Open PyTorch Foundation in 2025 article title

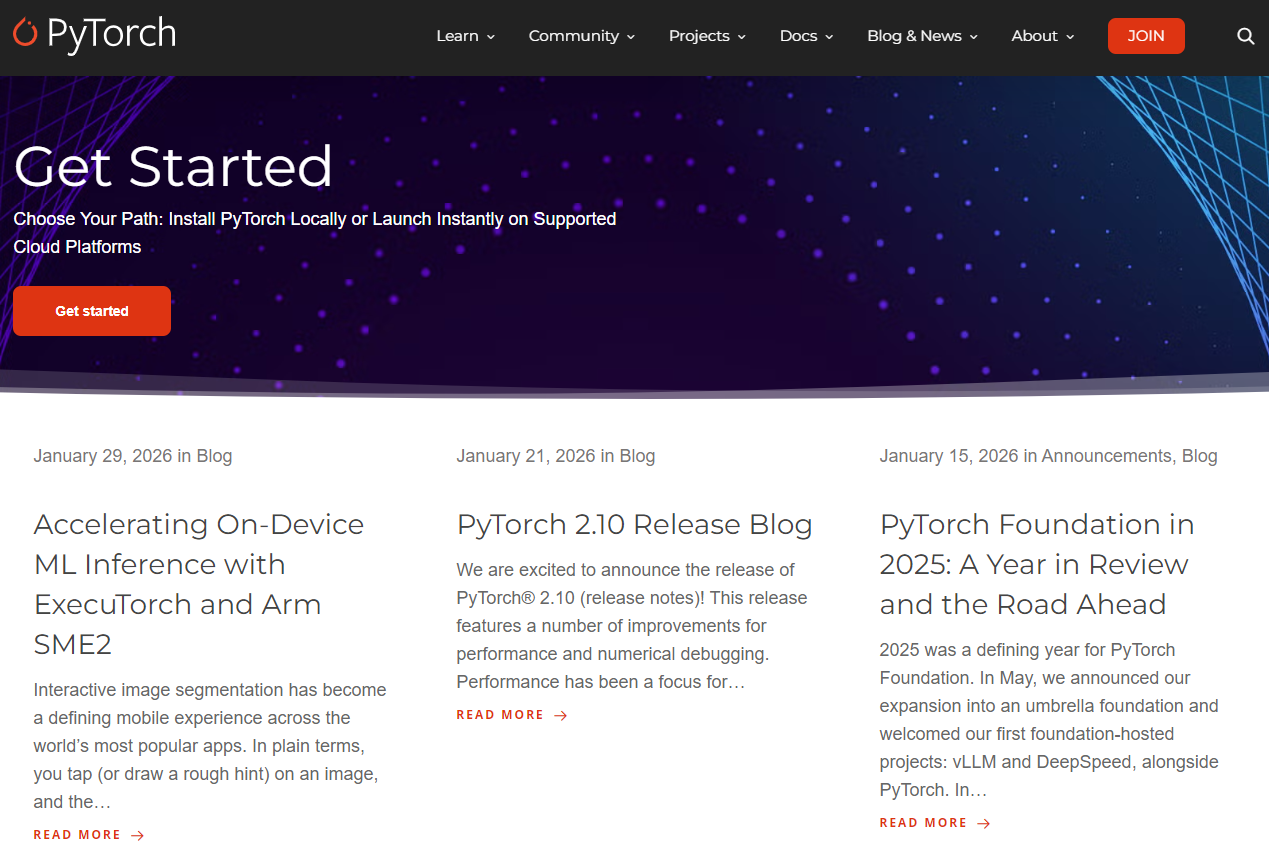(x=1037, y=564)
